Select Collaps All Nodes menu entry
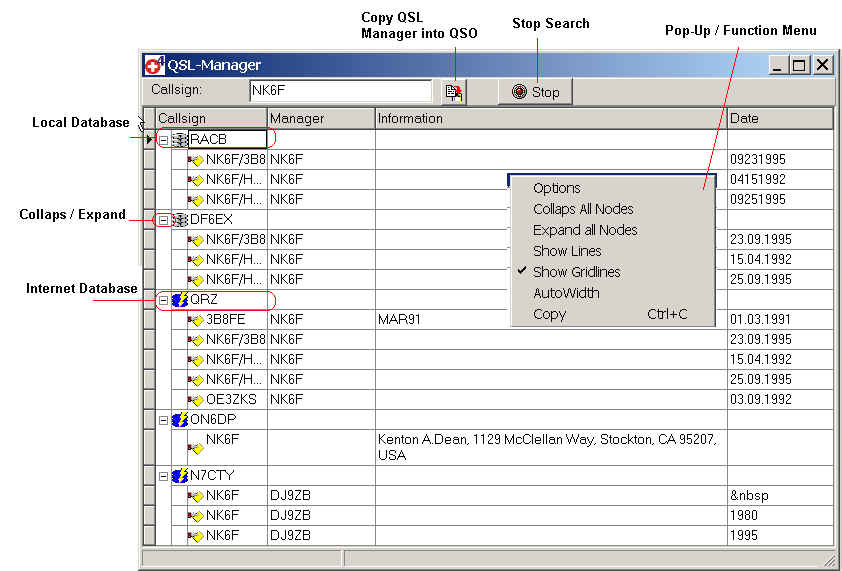The width and height of the screenshot is (842, 571). pyautogui.click(x=583, y=209)
